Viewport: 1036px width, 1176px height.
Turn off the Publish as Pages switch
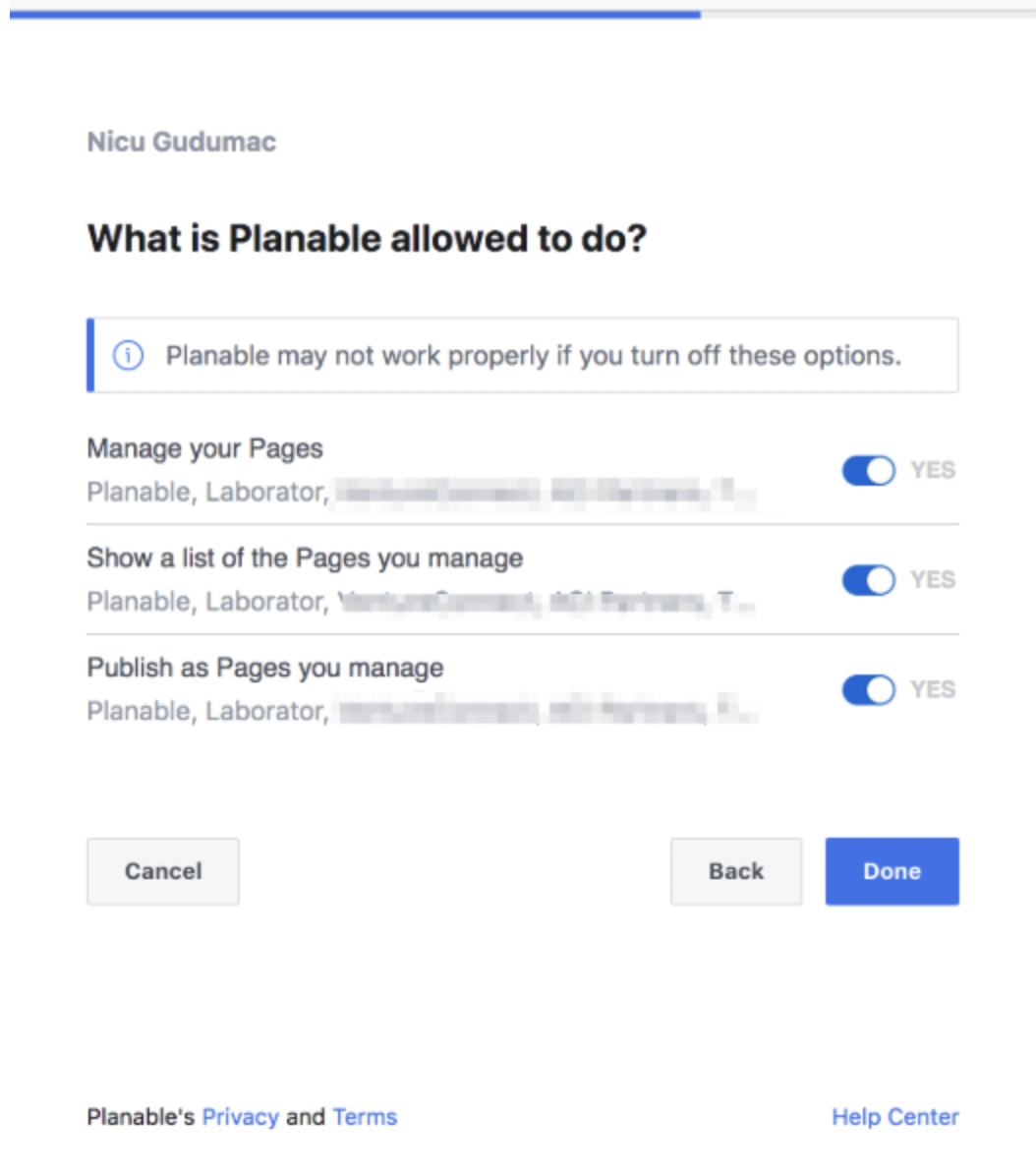coord(868,690)
